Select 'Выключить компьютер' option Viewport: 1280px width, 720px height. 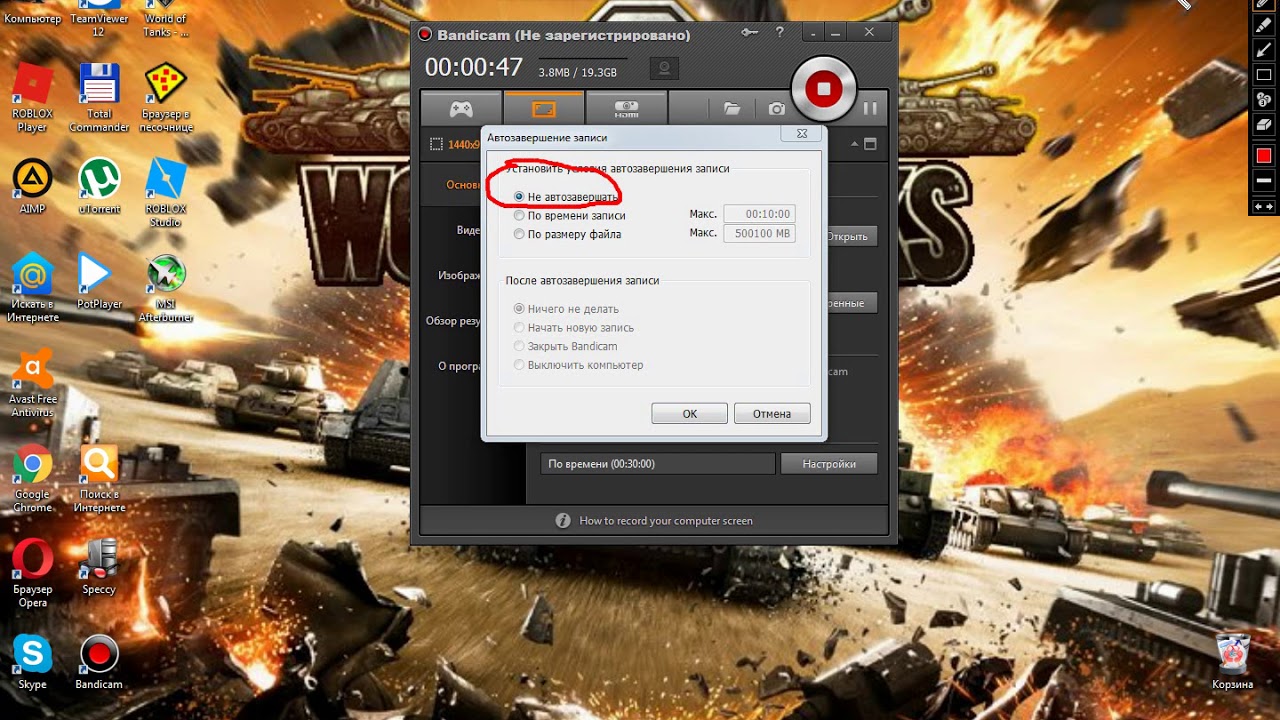[x=519, y=365]
